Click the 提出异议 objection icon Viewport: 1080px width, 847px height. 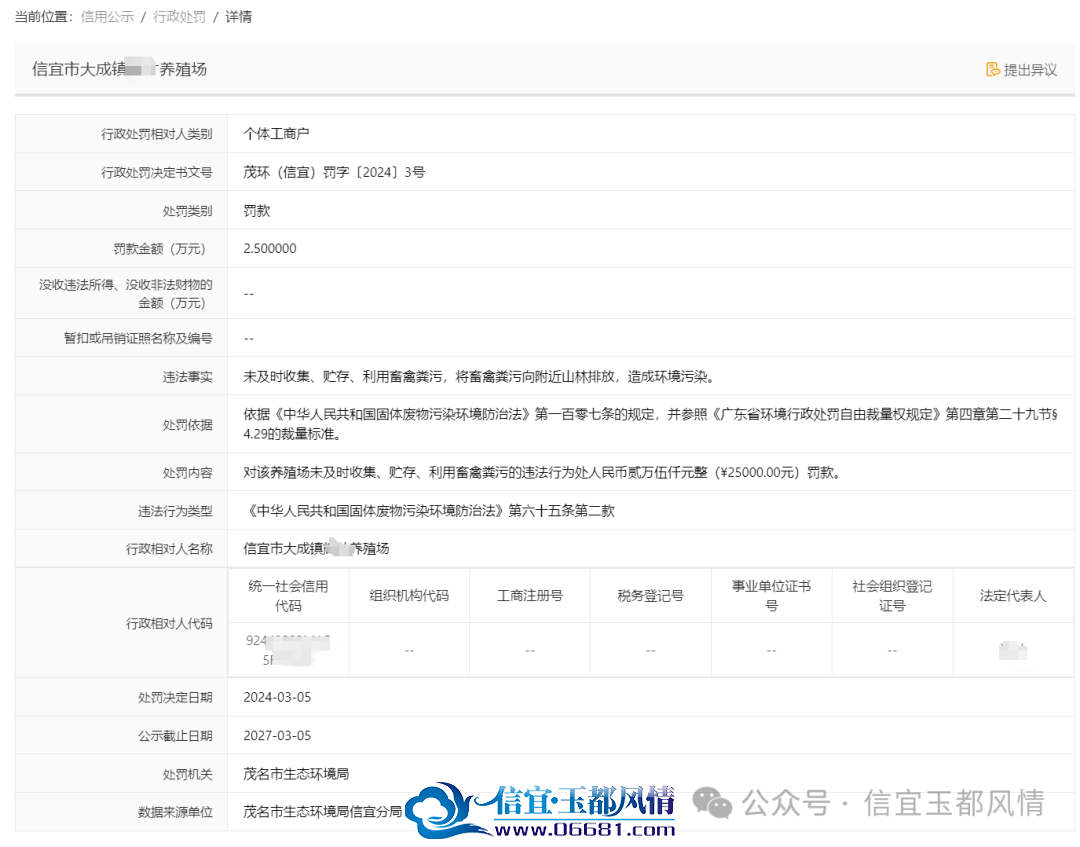tap(993, 70)
